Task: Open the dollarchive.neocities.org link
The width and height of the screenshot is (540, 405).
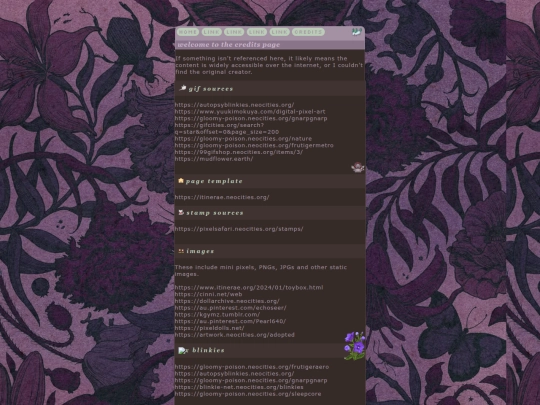Action: (227, 301)
